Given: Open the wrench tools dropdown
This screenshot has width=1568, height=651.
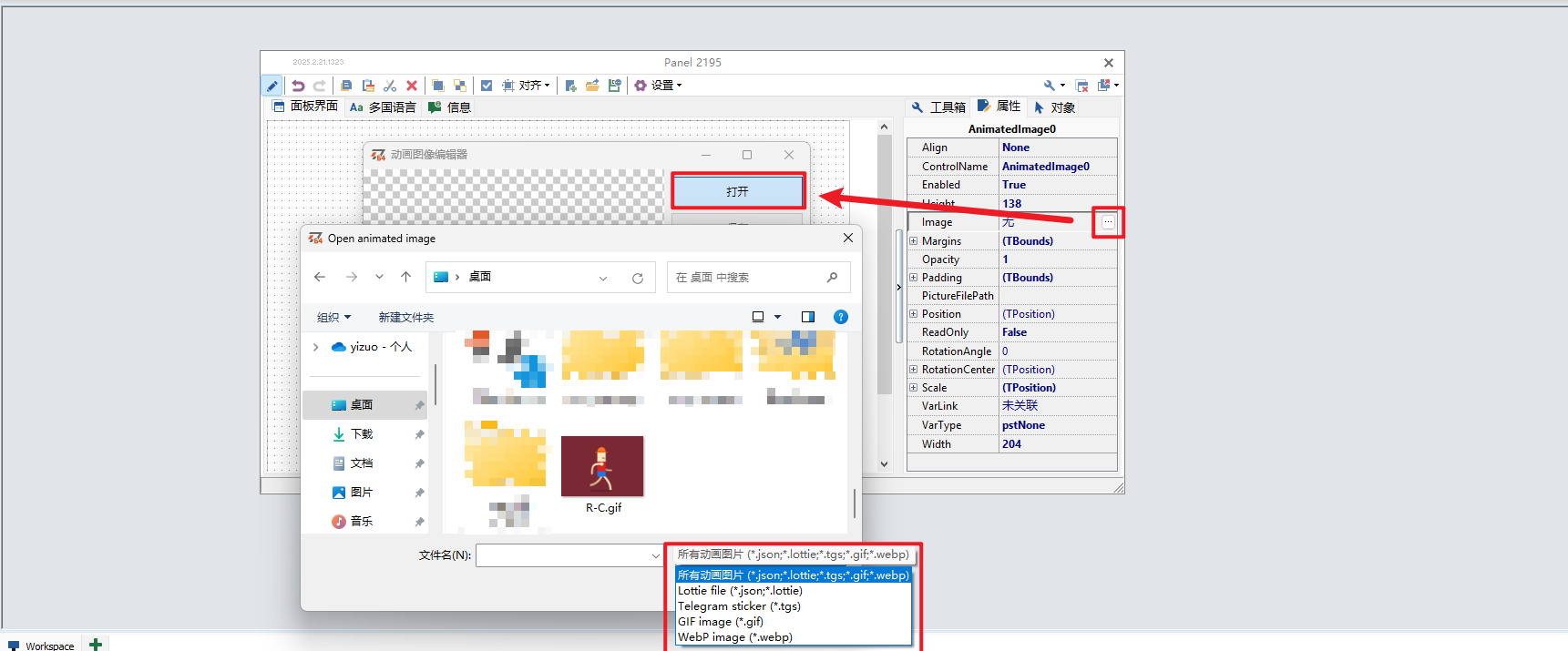Looking at the screenshot, I should tap(1054, 86).
